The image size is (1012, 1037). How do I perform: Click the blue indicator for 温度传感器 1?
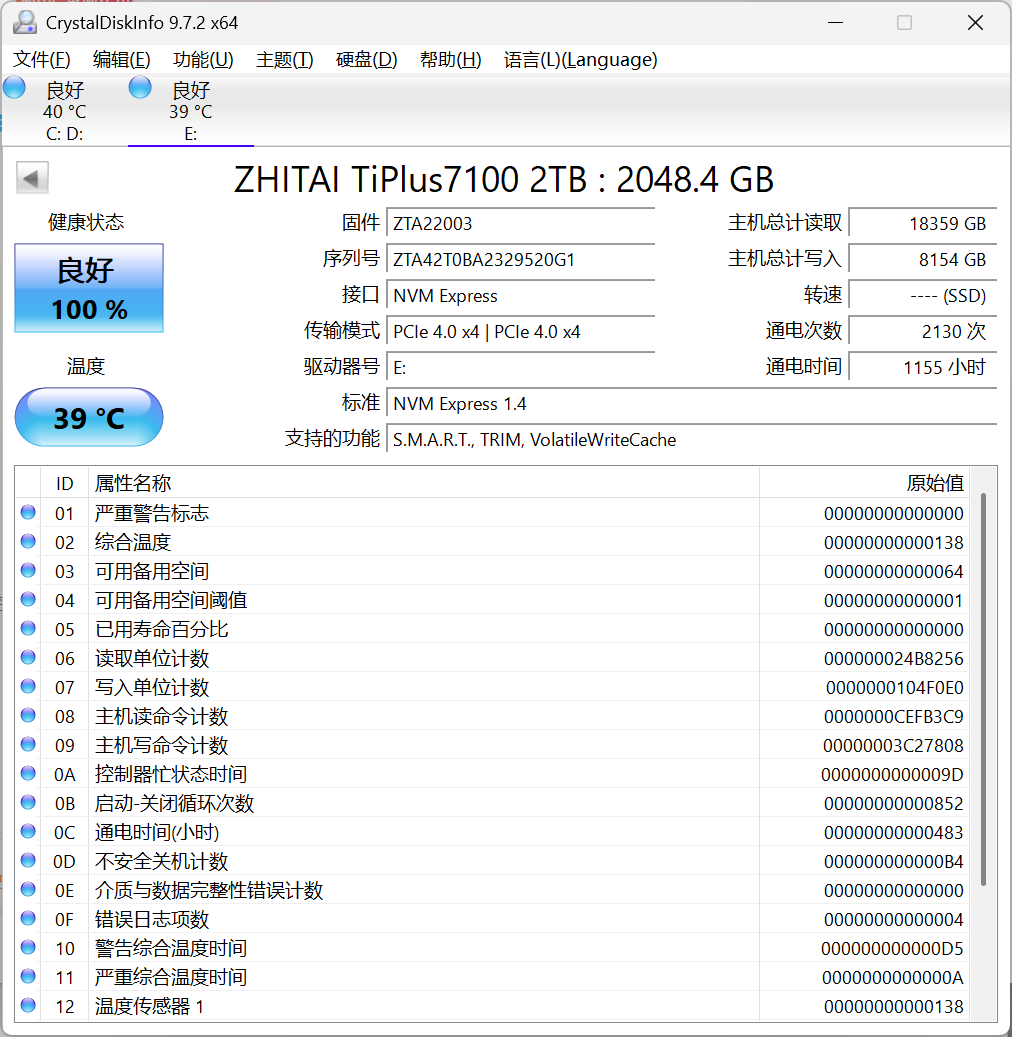pos(29,1007)
